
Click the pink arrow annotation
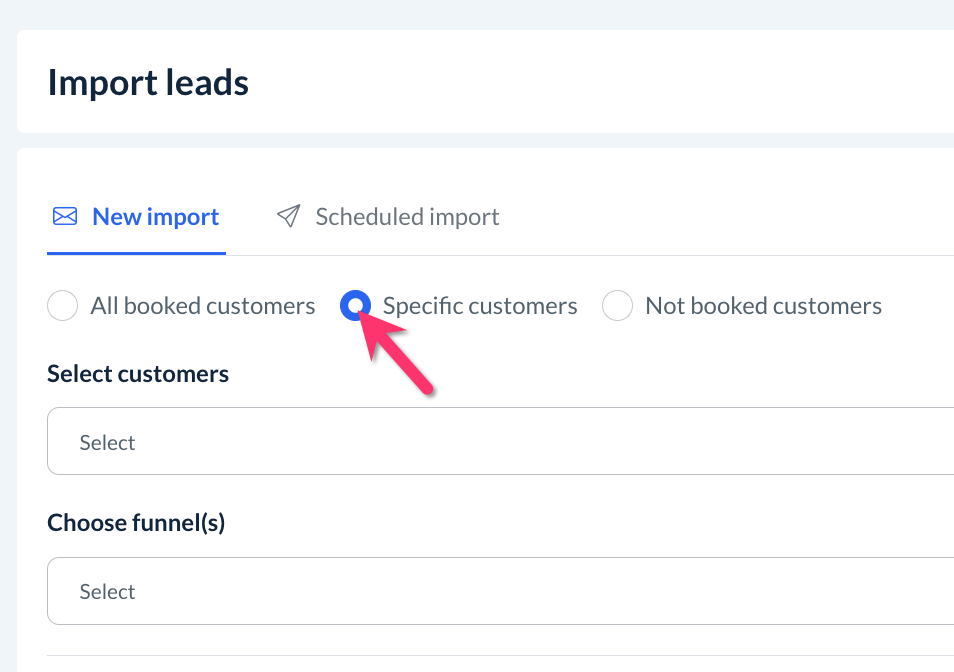click(400, 355)
